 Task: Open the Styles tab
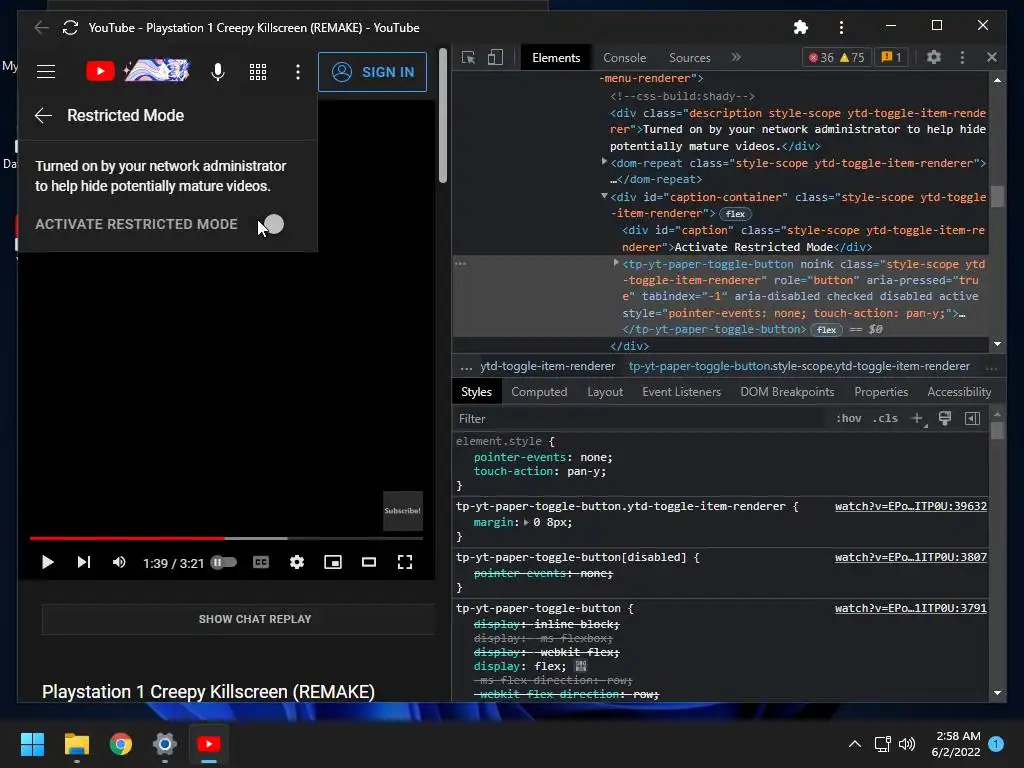pyautogui.click(x=476, y=392)
